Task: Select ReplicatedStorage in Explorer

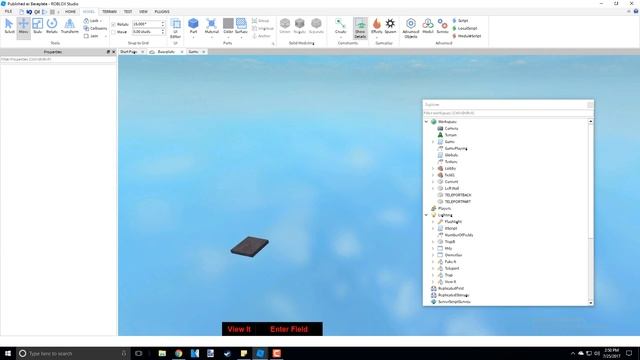Action: pyautogui.click(x=453, y=295)
